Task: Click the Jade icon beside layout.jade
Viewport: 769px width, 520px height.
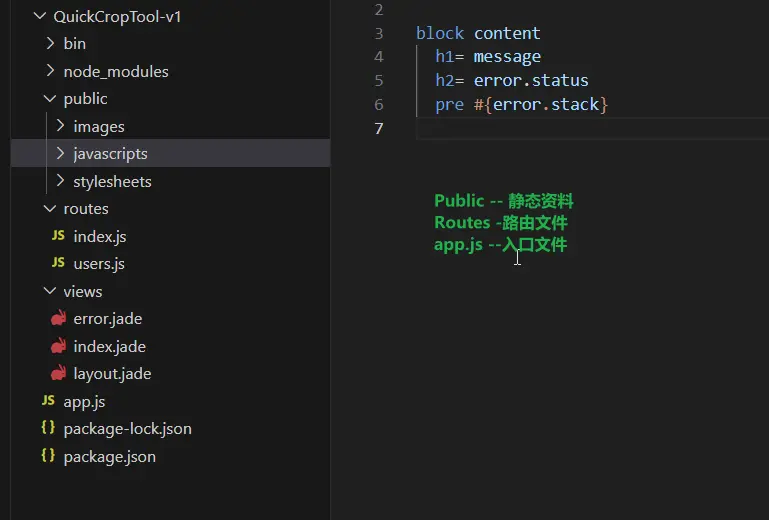Action: click(59, 374)
